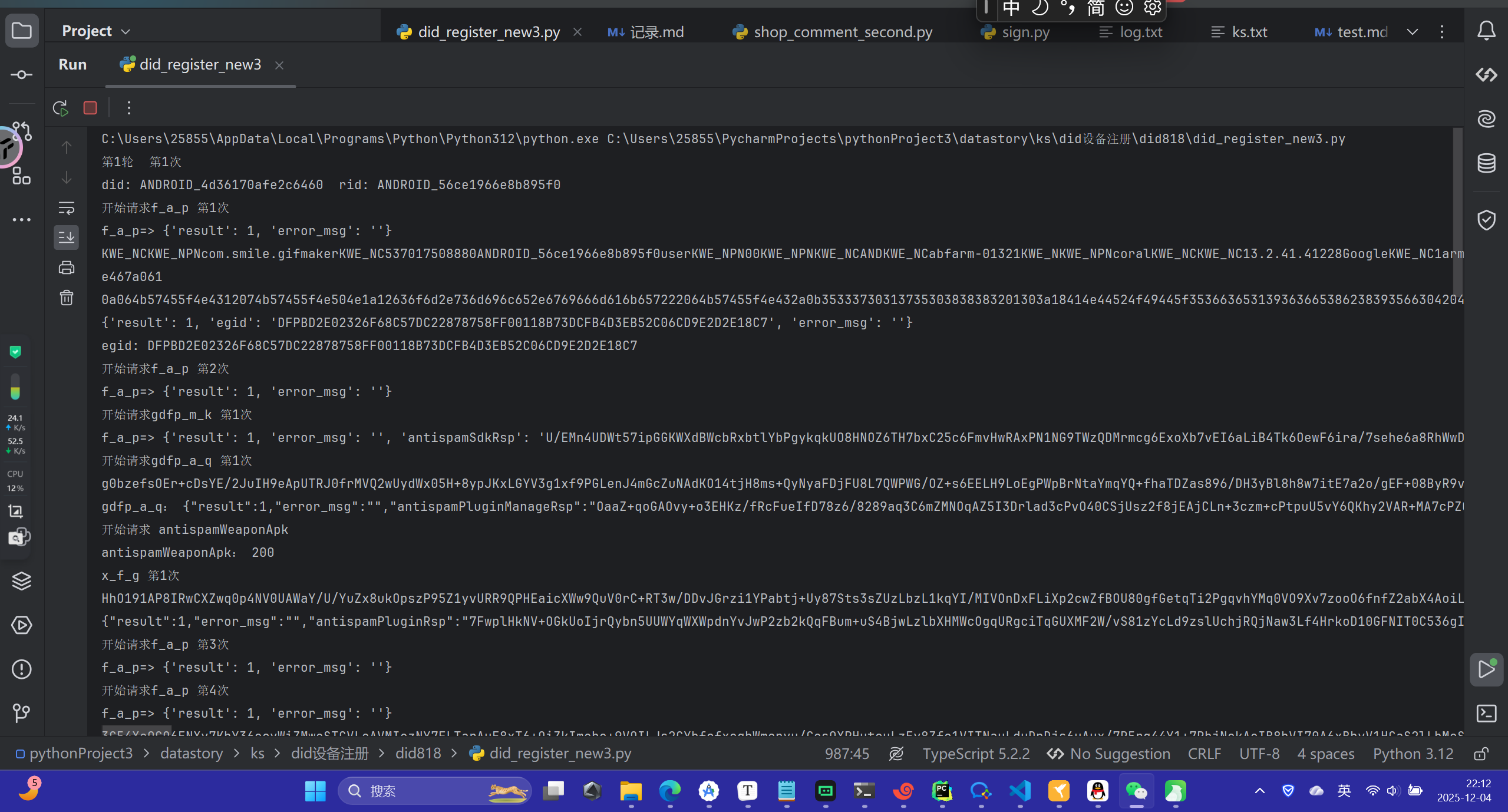Open the UTF-8 encoding selector
The height and width of the screenshot is (812, 1508).
[x=1259, y=754]
